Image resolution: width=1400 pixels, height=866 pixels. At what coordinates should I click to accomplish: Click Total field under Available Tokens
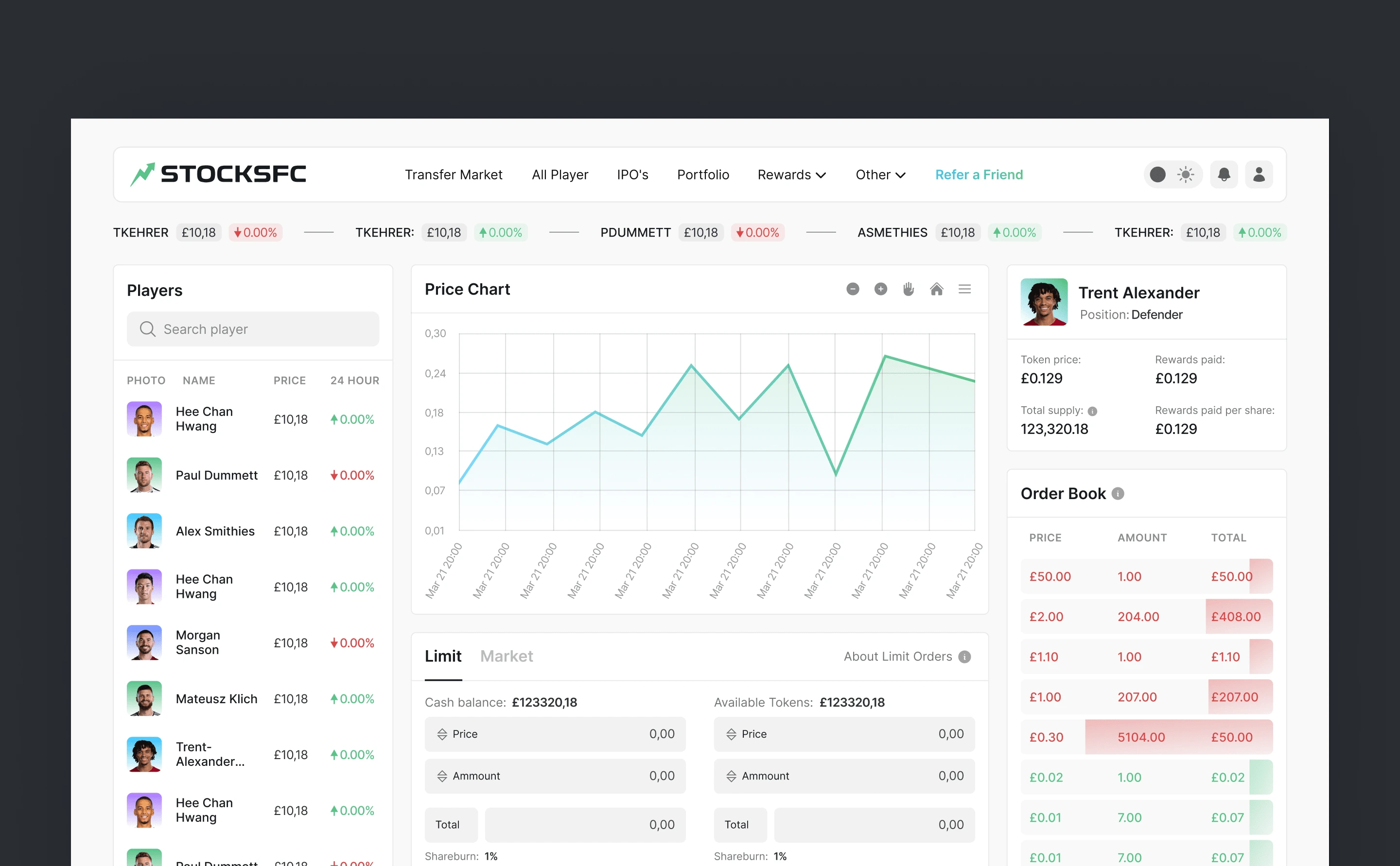(x=874, y=825)
